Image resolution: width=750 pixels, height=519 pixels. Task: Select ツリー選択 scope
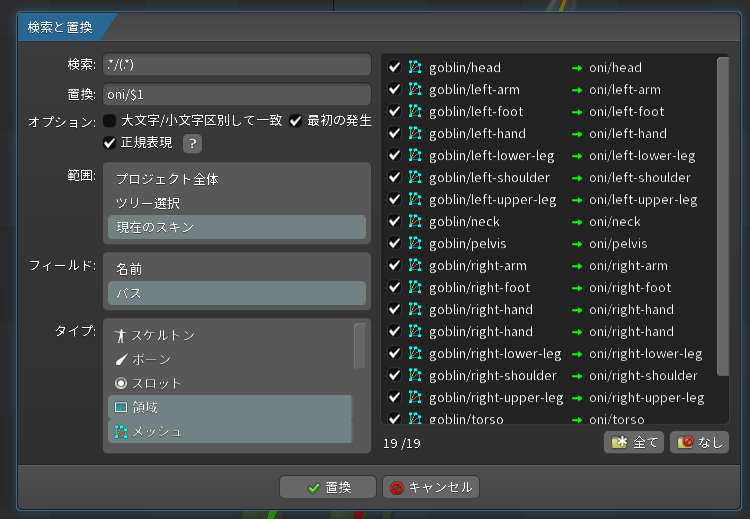pos(237,203)
